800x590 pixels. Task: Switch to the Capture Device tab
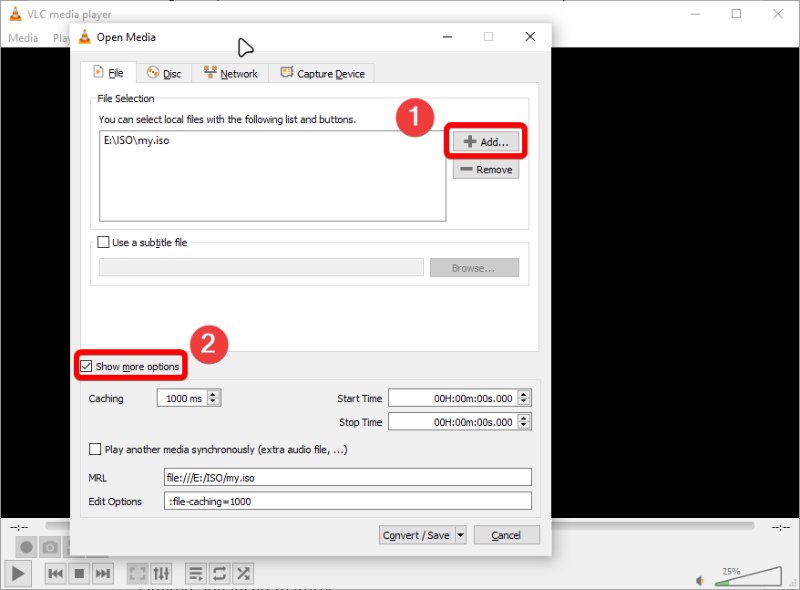pos(322,73)
